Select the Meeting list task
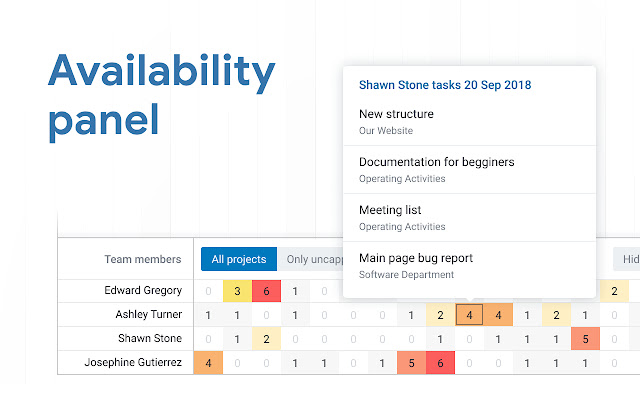Viewport: 640px width, 400px height. pyautogui.click(x=390, y=210)
